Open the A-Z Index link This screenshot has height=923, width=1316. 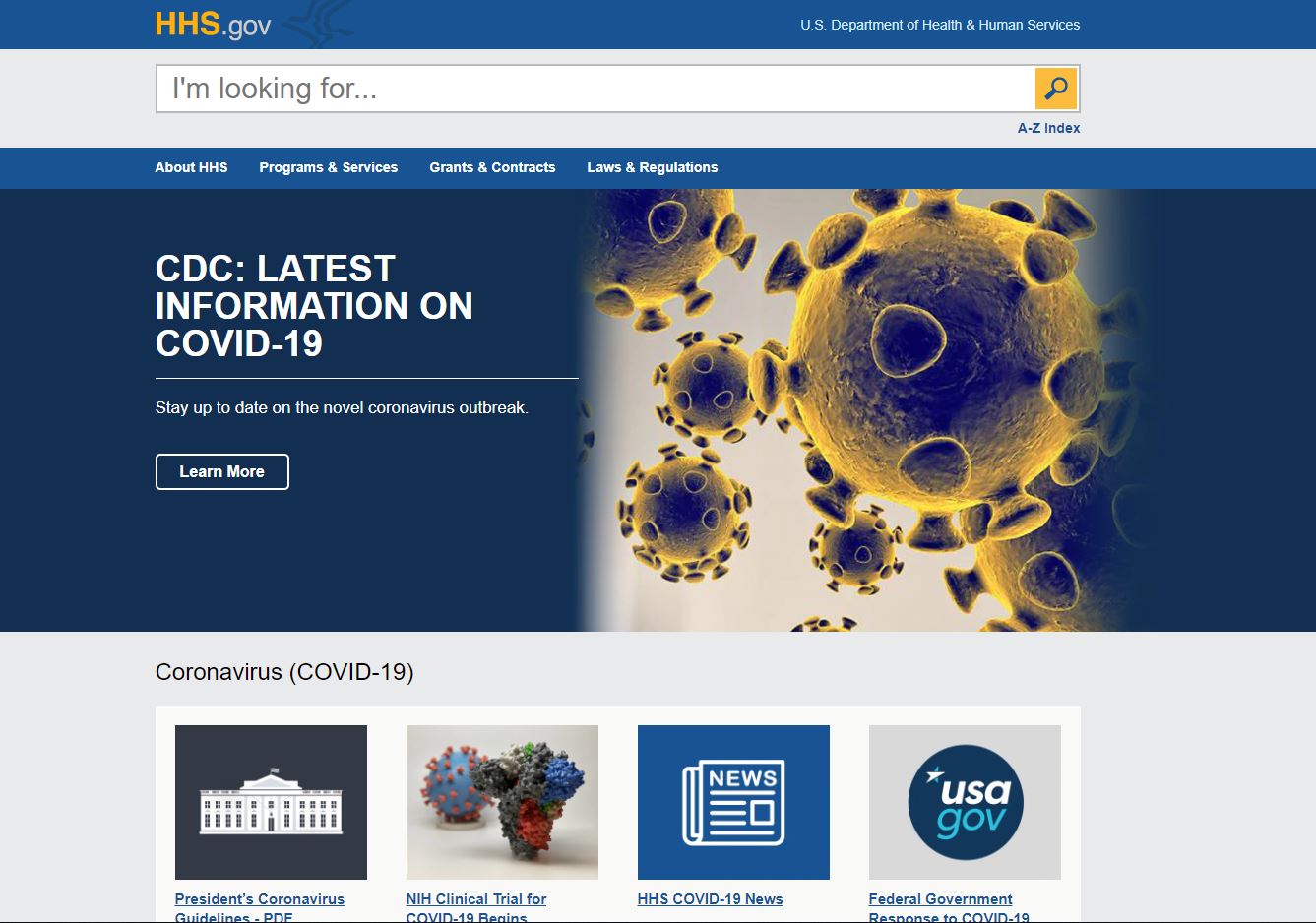[x=1048, y=128]
